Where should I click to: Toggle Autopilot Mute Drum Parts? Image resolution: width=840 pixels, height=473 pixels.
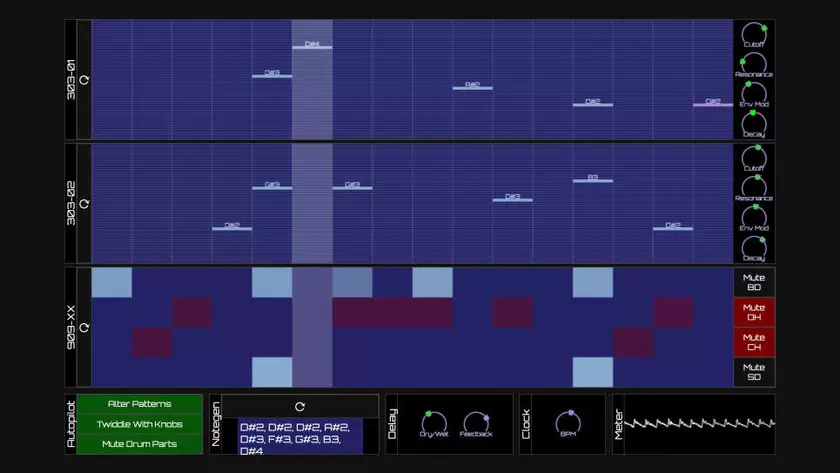pyautogui.click(x=139, y=443)
